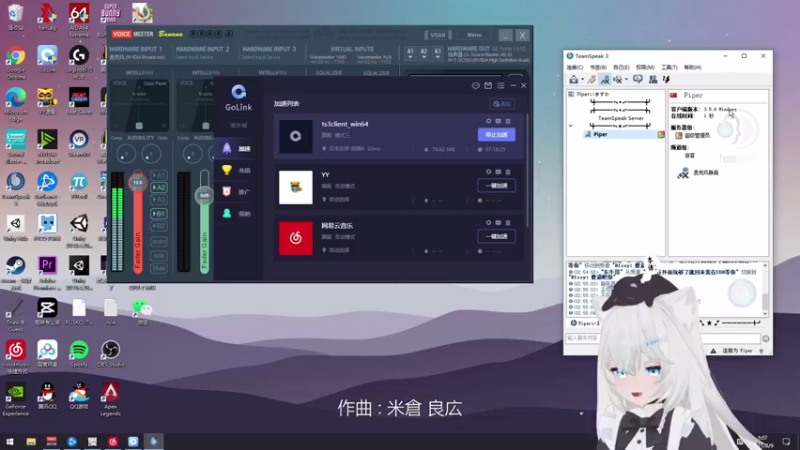Click the TeamSpeak chat message input field

pos(663,338)
